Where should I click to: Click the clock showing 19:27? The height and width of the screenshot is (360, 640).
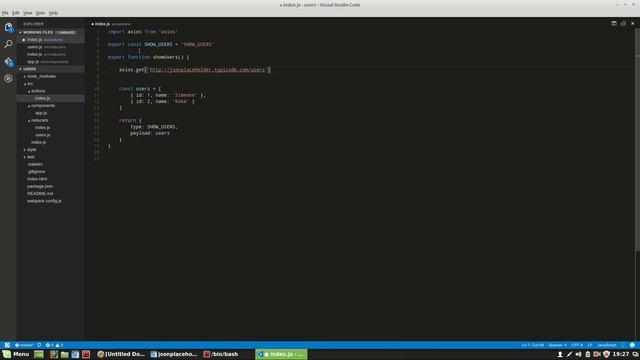coord(620,354)
